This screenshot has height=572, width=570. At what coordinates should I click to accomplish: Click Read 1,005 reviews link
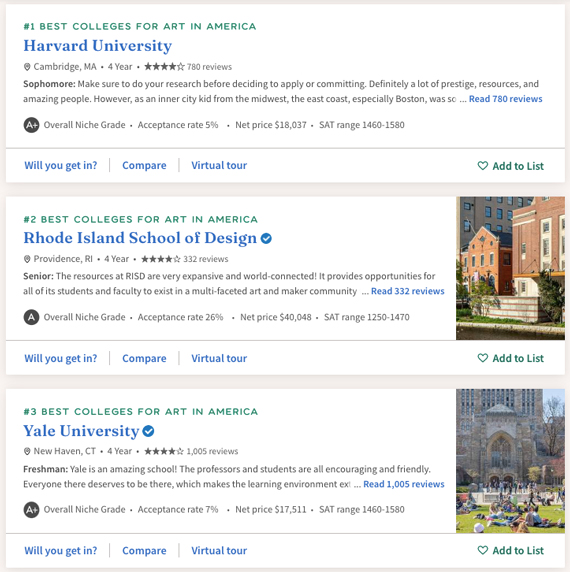point(404,484)
